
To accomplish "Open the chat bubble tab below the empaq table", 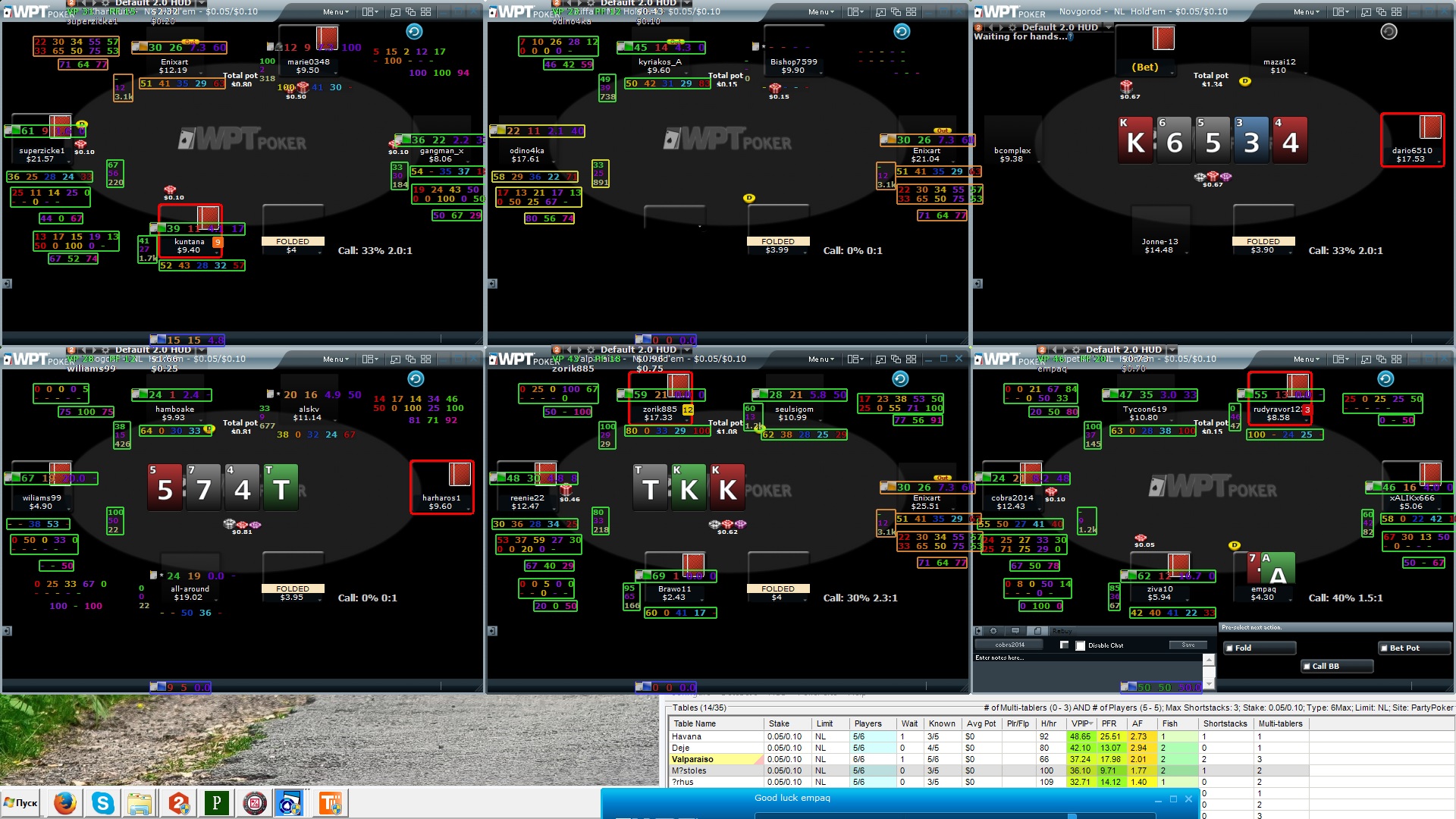I will click(x=1015, y=631).
